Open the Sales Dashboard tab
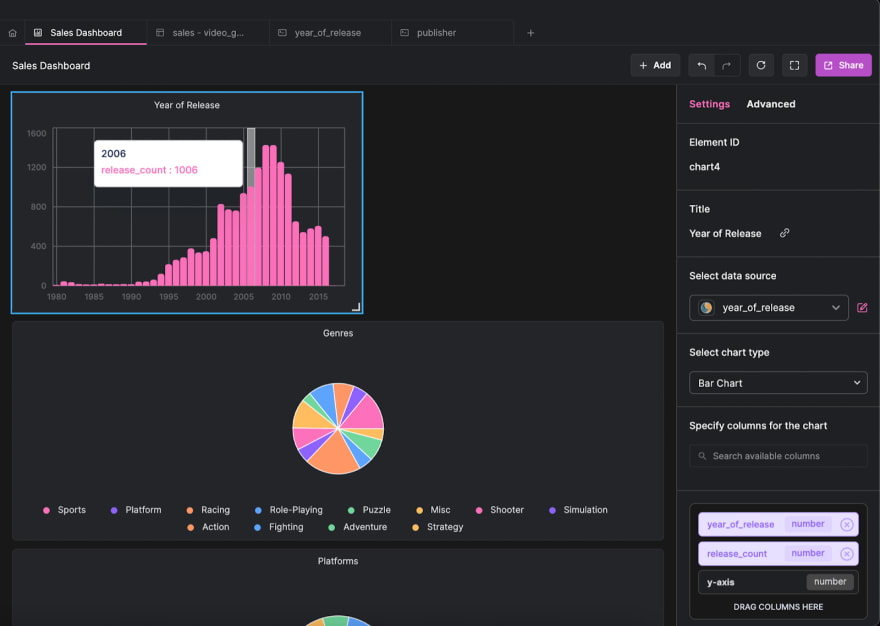 coord(85,33)
